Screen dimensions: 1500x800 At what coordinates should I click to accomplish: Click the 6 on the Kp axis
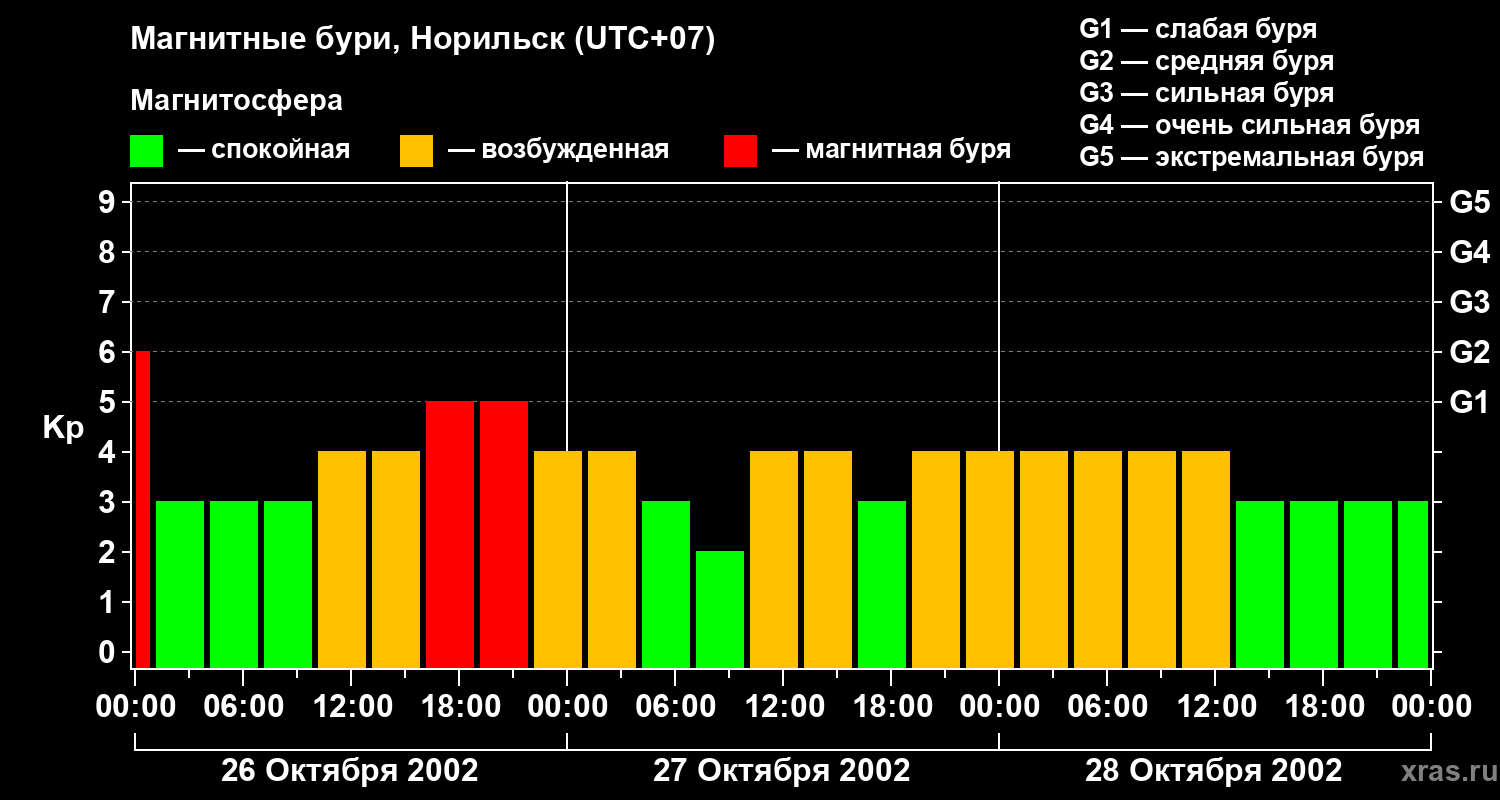pyautogui.click(x=109, y=352)
